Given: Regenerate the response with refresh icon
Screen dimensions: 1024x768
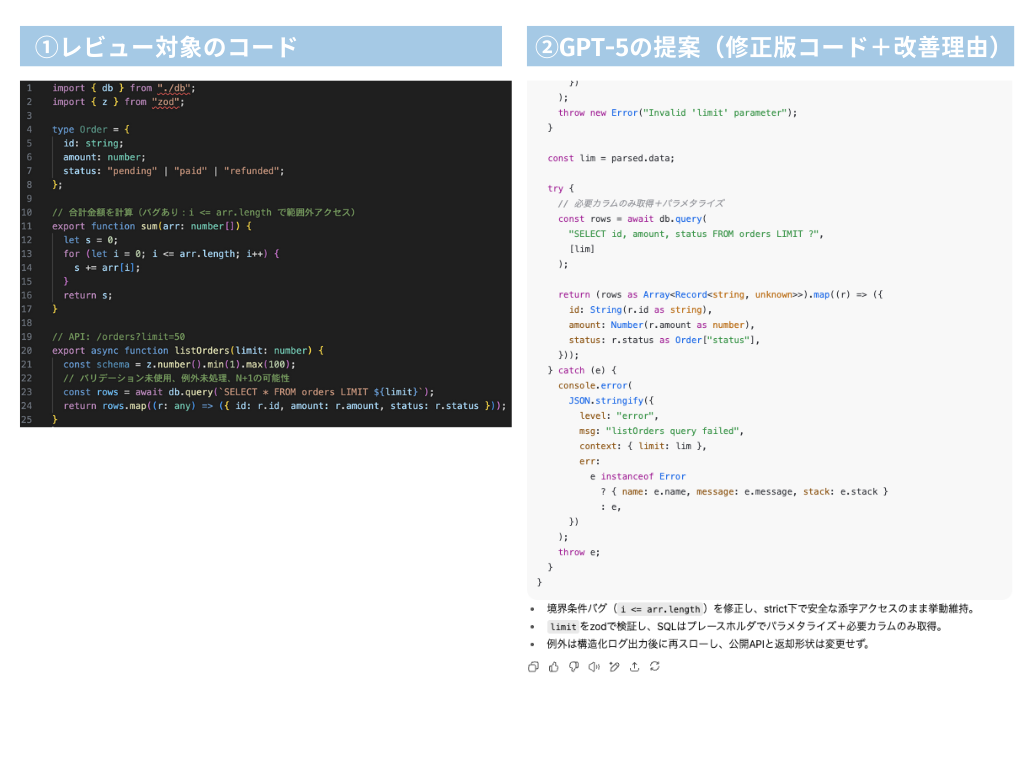Looking at the screenshot, I should click(x=655, y=667).
